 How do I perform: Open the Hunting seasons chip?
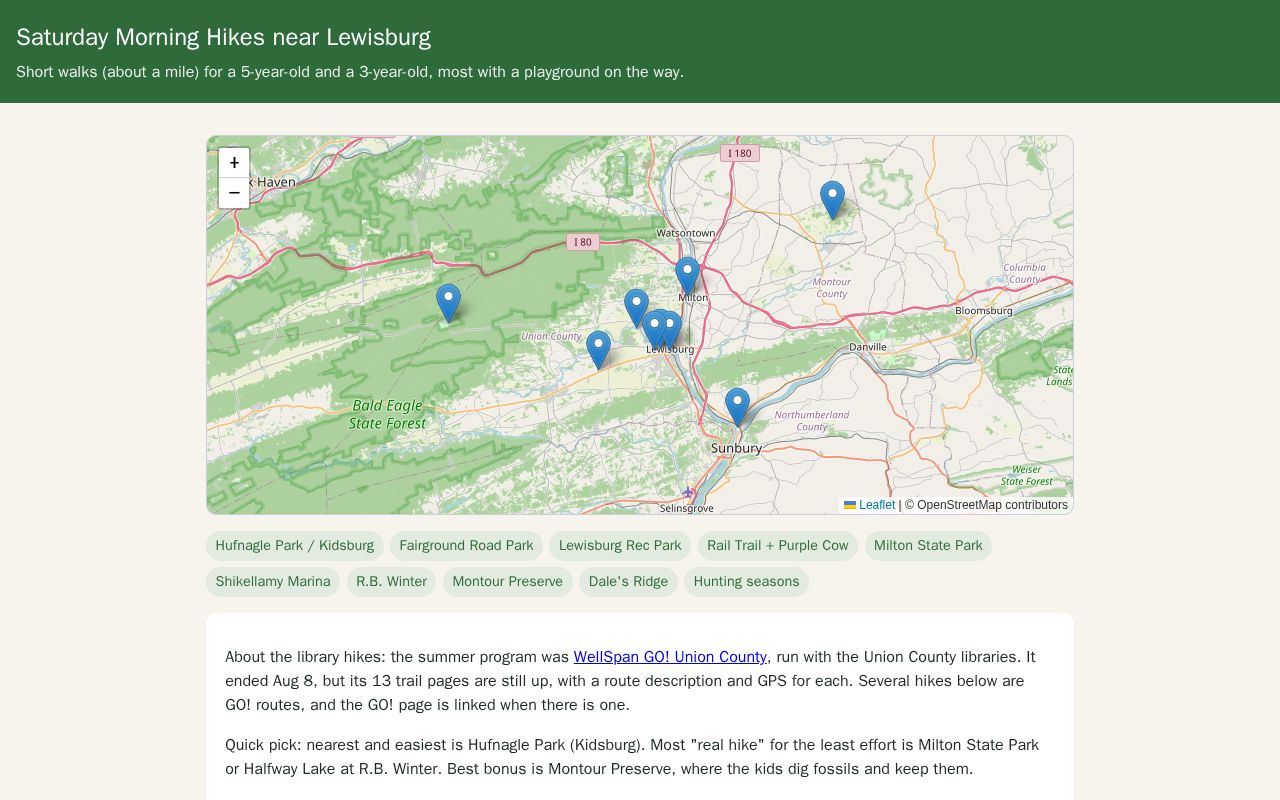(x=746, y=582)
